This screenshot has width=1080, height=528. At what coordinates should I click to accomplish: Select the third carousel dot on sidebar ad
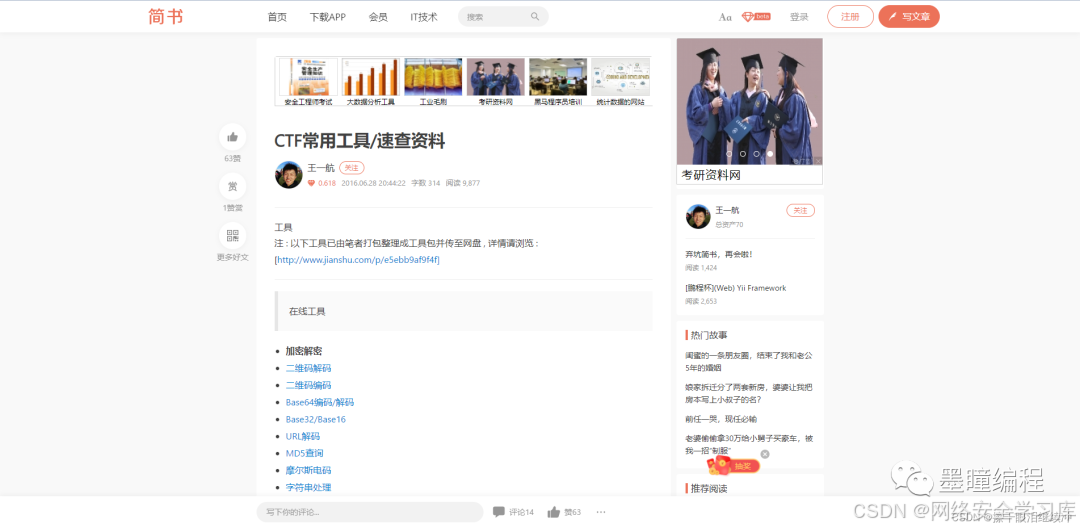pyautogui.click(x=756, y=154)
